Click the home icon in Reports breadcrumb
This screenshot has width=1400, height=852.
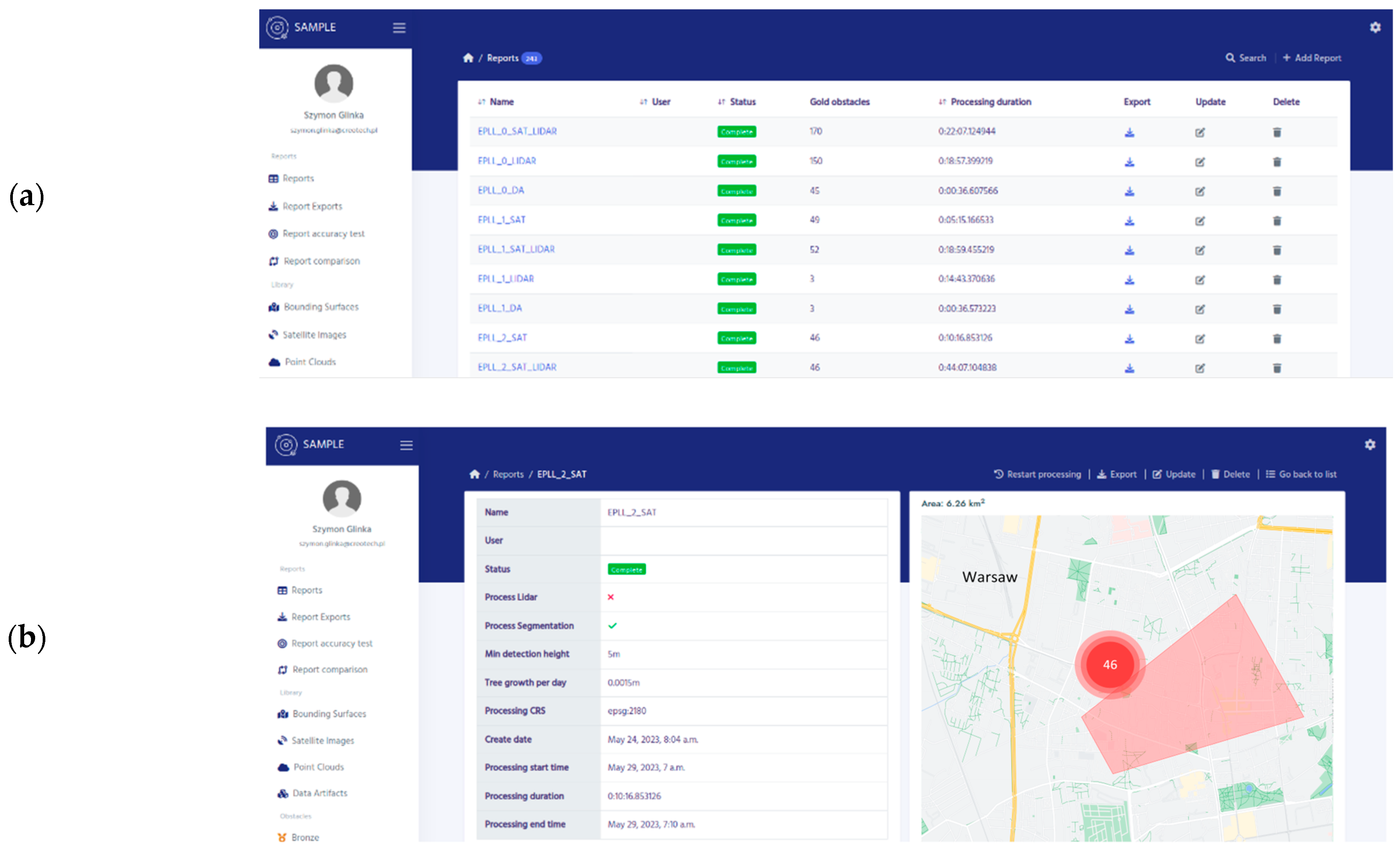click(468, 58)
